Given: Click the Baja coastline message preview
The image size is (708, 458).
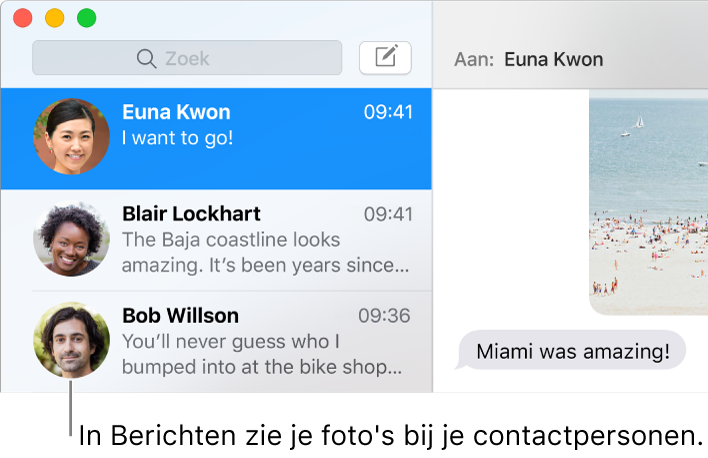Looking at the screenshot, I should 266,252.
